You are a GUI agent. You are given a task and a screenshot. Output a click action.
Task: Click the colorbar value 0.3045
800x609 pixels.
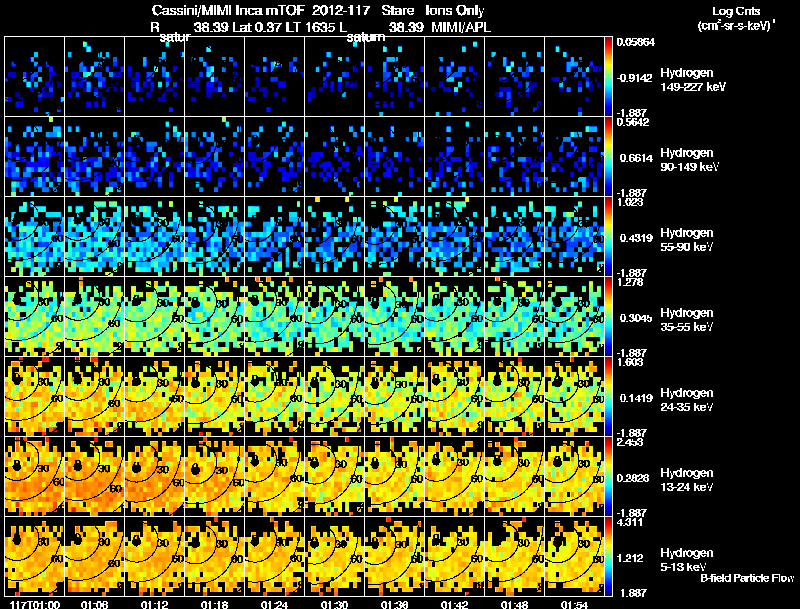636,318
